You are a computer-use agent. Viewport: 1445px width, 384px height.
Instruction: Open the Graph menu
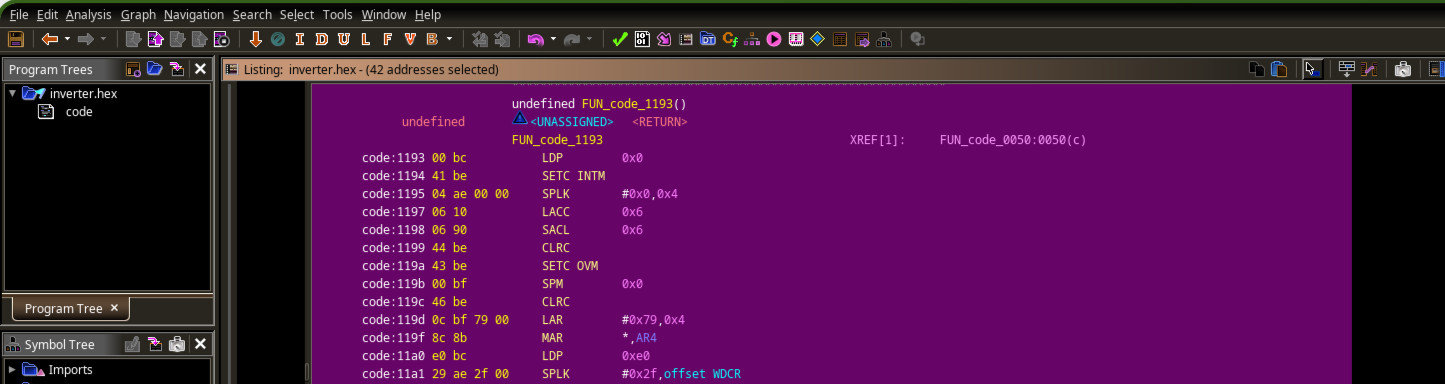coord(138,14)
